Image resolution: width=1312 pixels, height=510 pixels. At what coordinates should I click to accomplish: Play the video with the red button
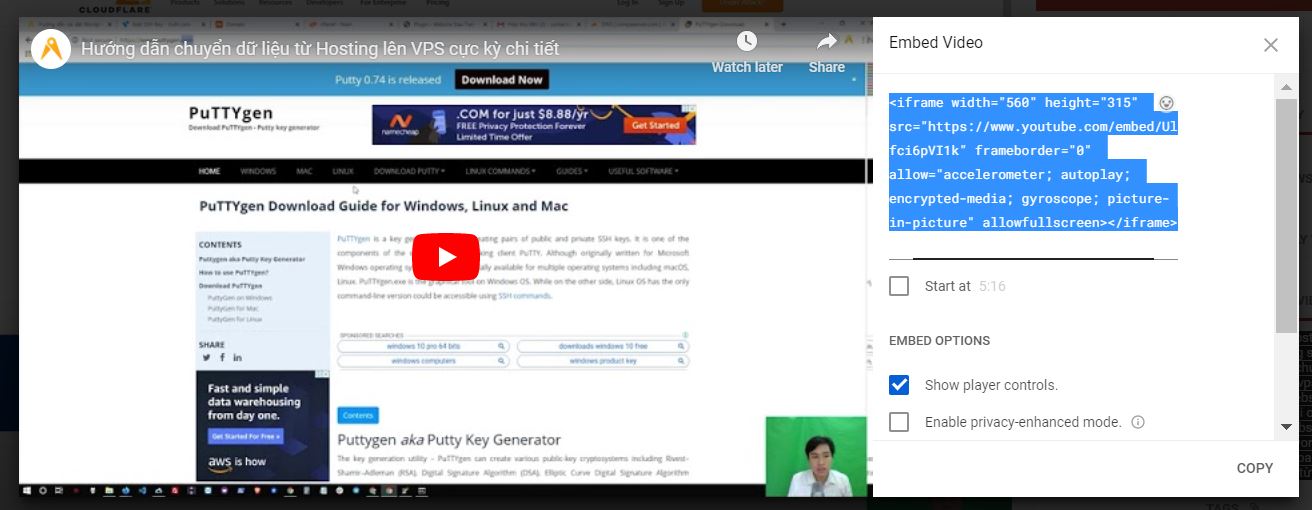pyautogui.click(x=445, y=257)
